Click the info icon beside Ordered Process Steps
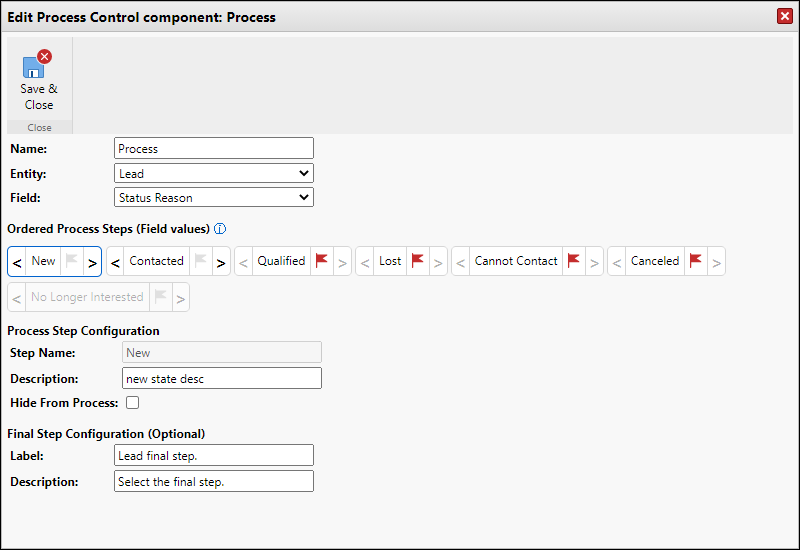Screen dimensions: 800x550 tap(220, 228)
